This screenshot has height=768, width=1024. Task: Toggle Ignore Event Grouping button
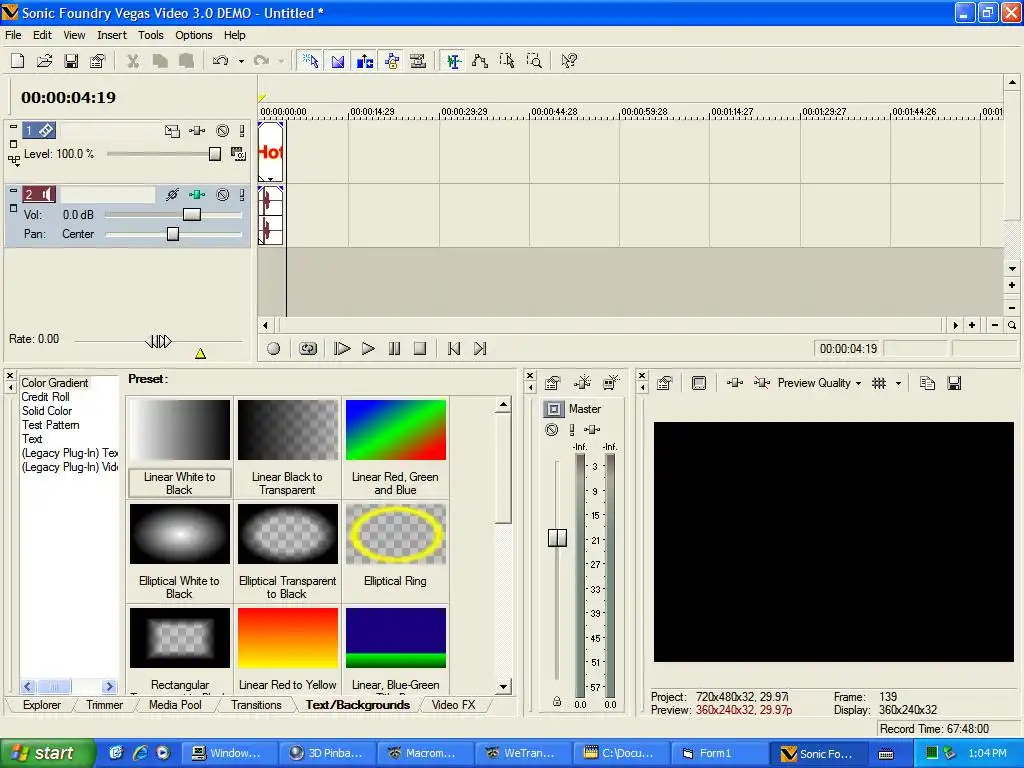pyautogui.click(x=418, y=61)
